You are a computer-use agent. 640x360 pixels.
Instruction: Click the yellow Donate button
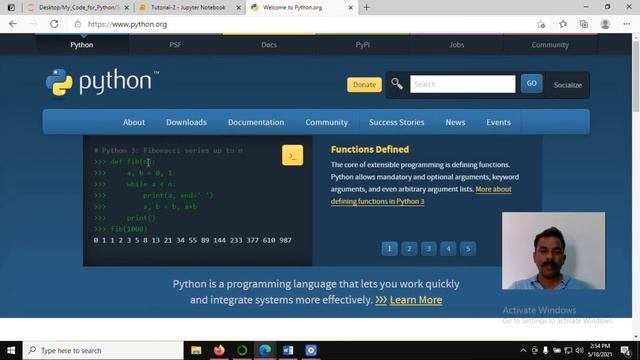[364, 84]
